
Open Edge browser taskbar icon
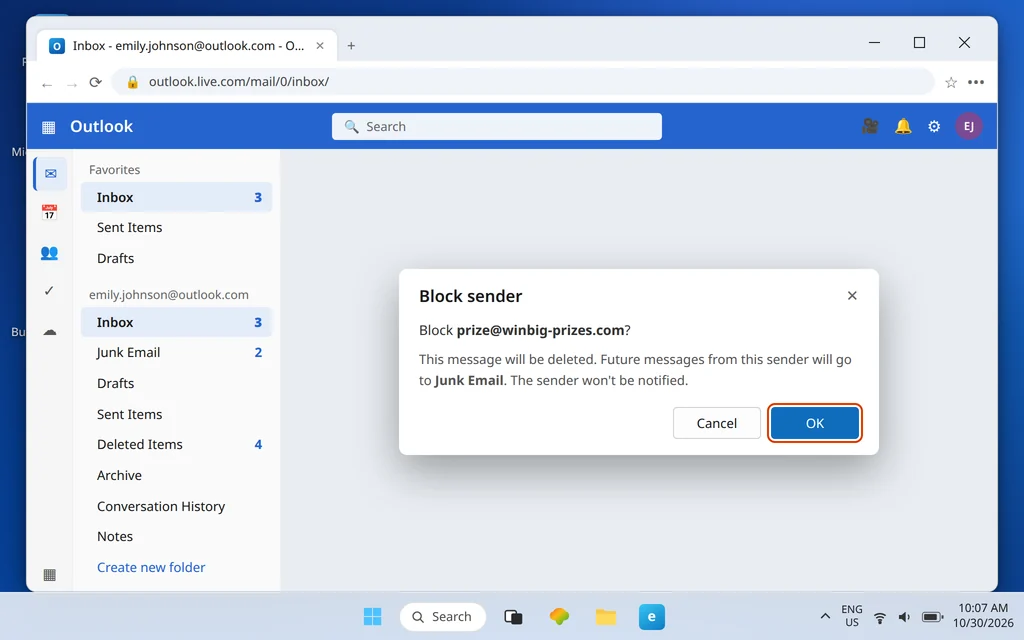pyautogui.click(x=652, y=616)
